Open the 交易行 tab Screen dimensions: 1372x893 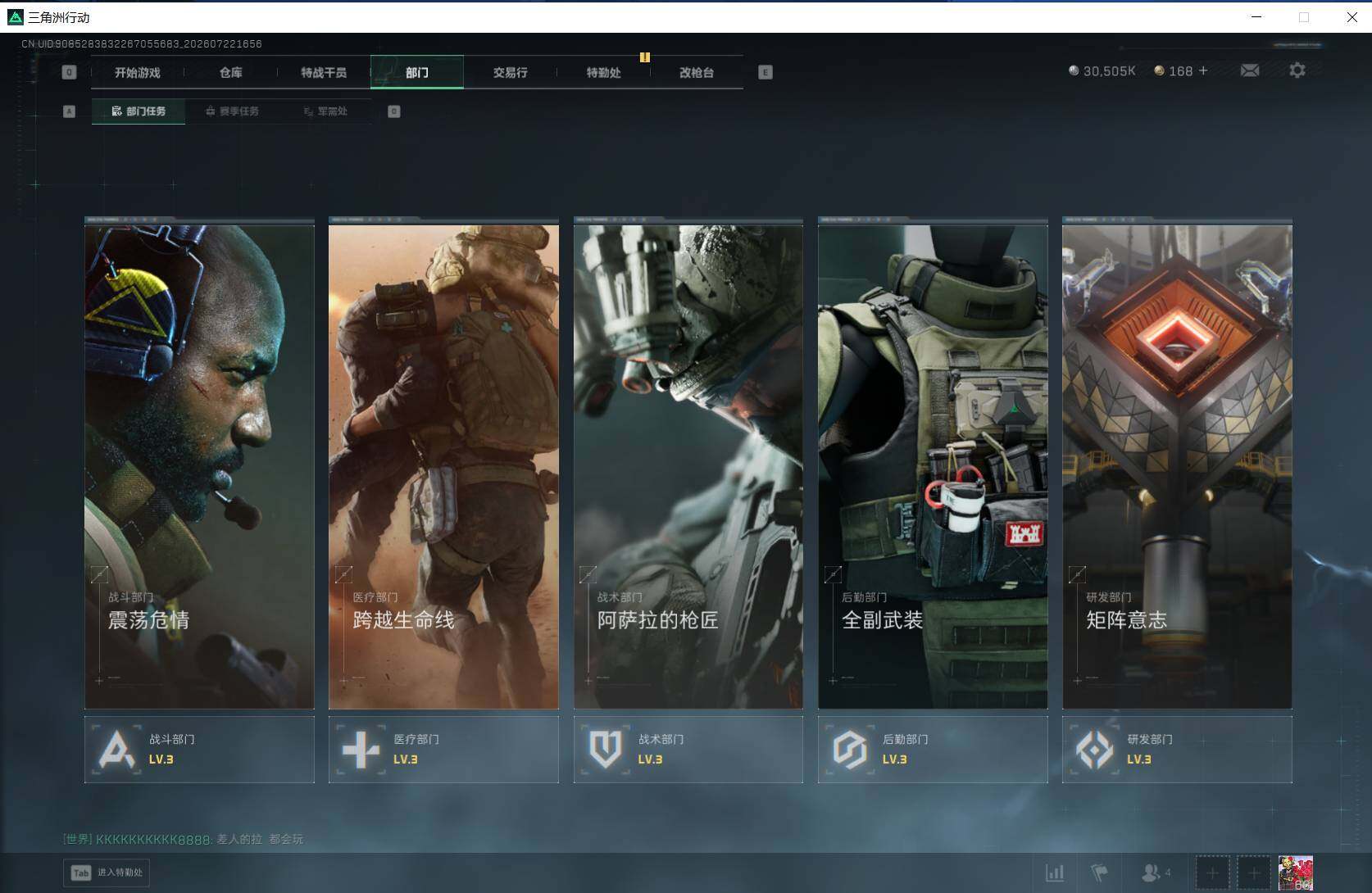pyautogui.click(x=510, y=72)
